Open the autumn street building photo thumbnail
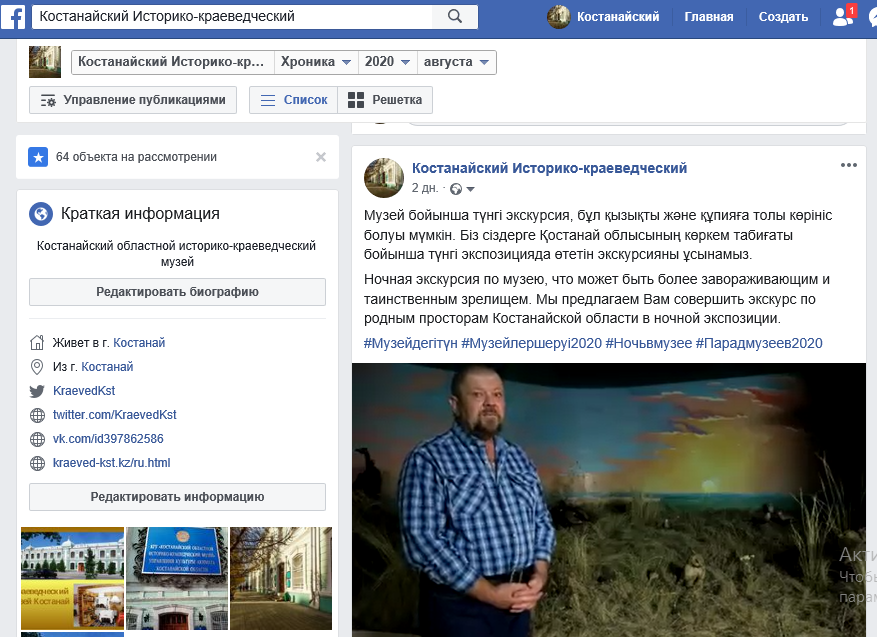The height and width of the screenshot is (637, 877). pyautogui.click(x=281, y=578)
